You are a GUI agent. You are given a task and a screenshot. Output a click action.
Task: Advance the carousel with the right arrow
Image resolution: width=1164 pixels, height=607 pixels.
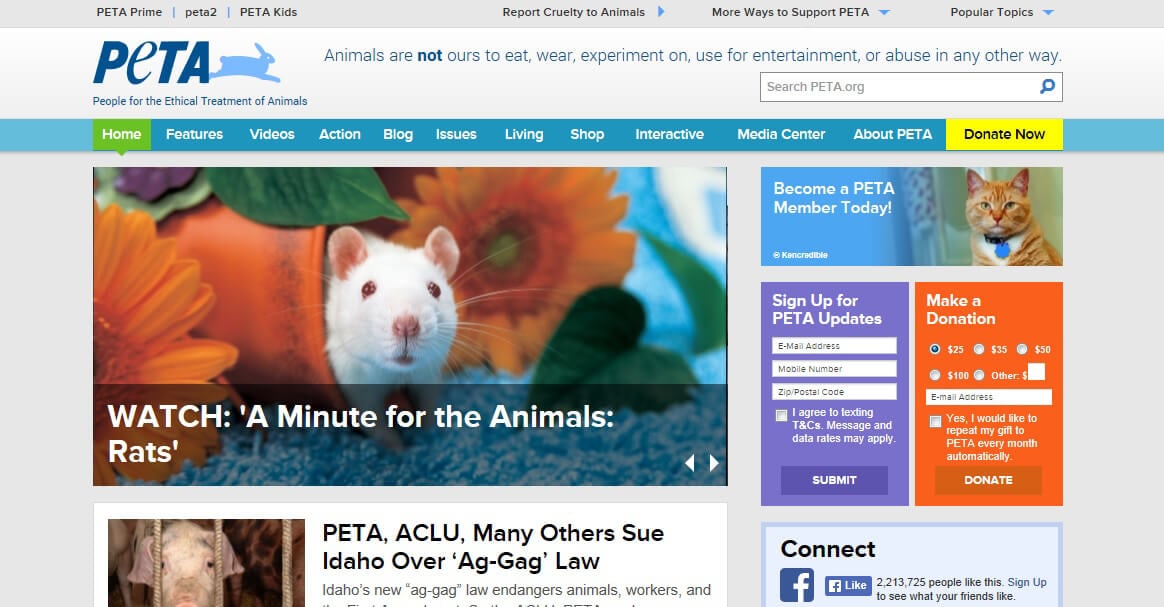coord(713,463)
